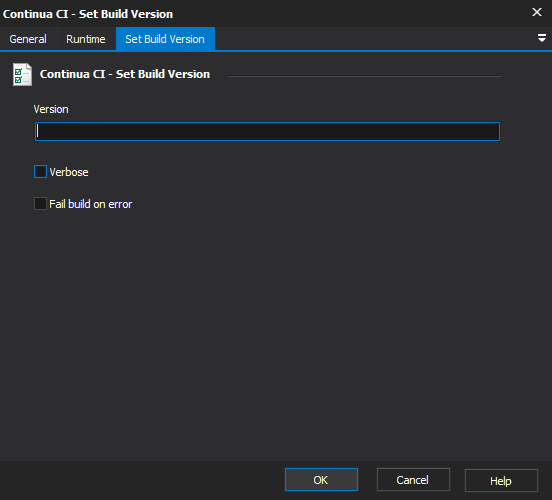
Task: Open the Runtime tab
Action: point(86,39)
